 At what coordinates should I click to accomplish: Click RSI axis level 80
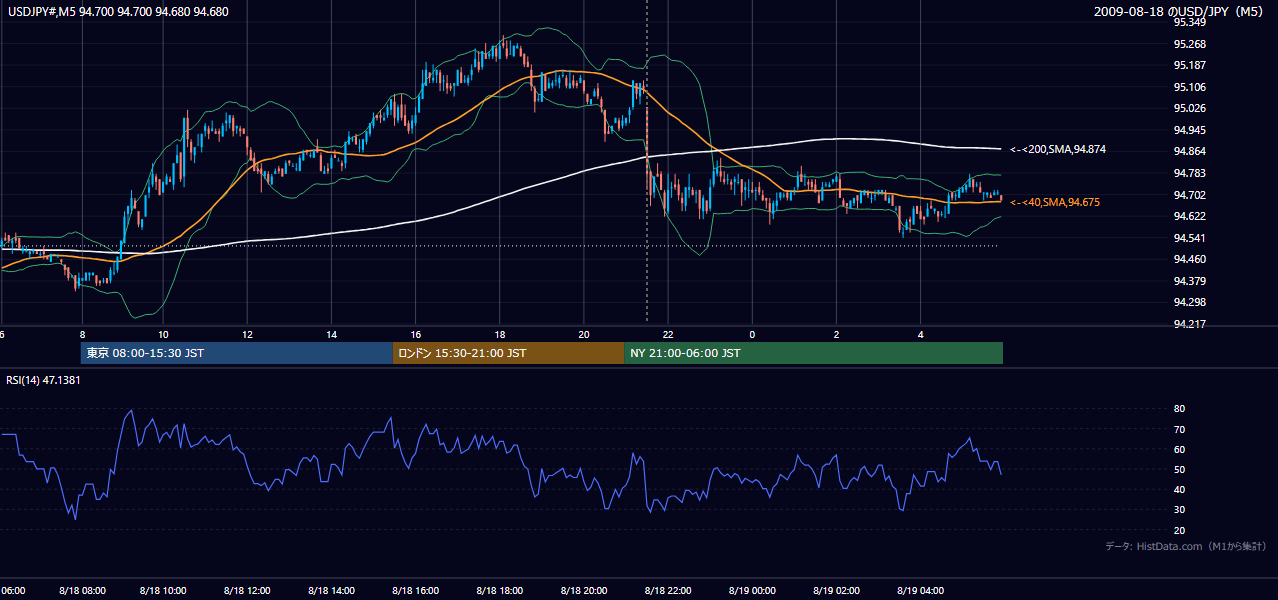tap(1179, 409)
